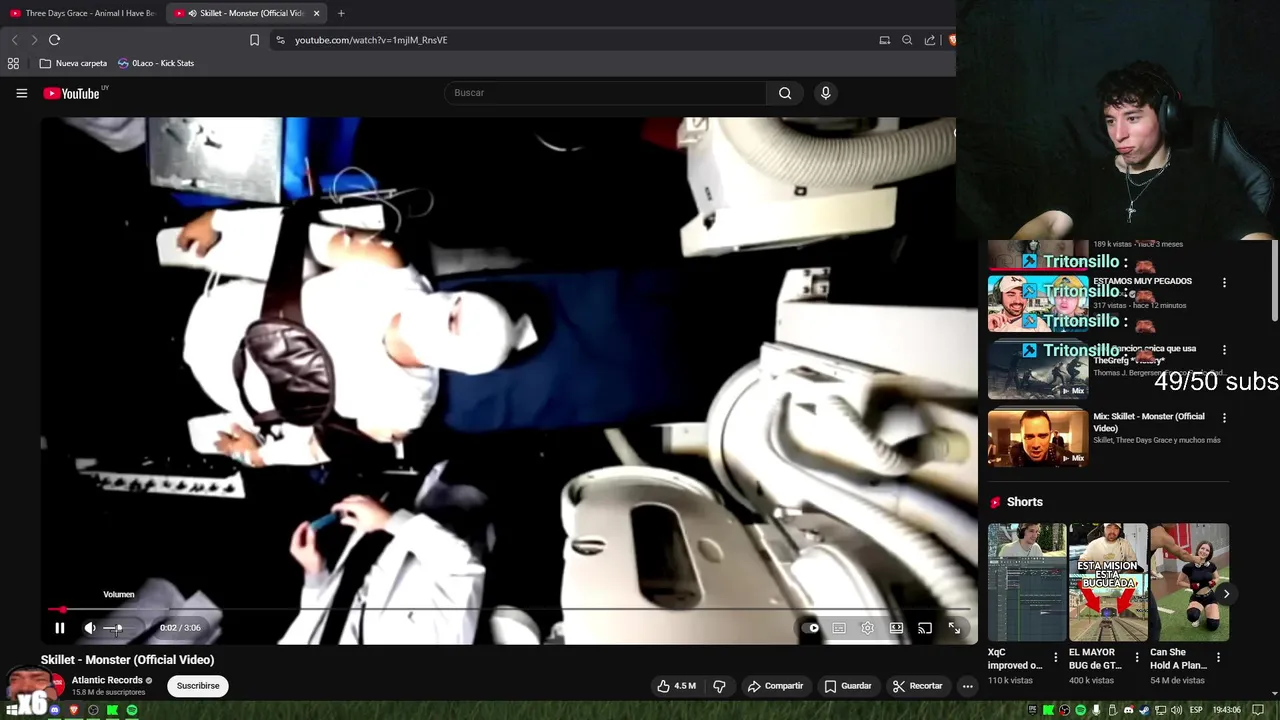Start voice search with the microphone icon
This screenshot has width=1280, height=720.
point(825,93)
